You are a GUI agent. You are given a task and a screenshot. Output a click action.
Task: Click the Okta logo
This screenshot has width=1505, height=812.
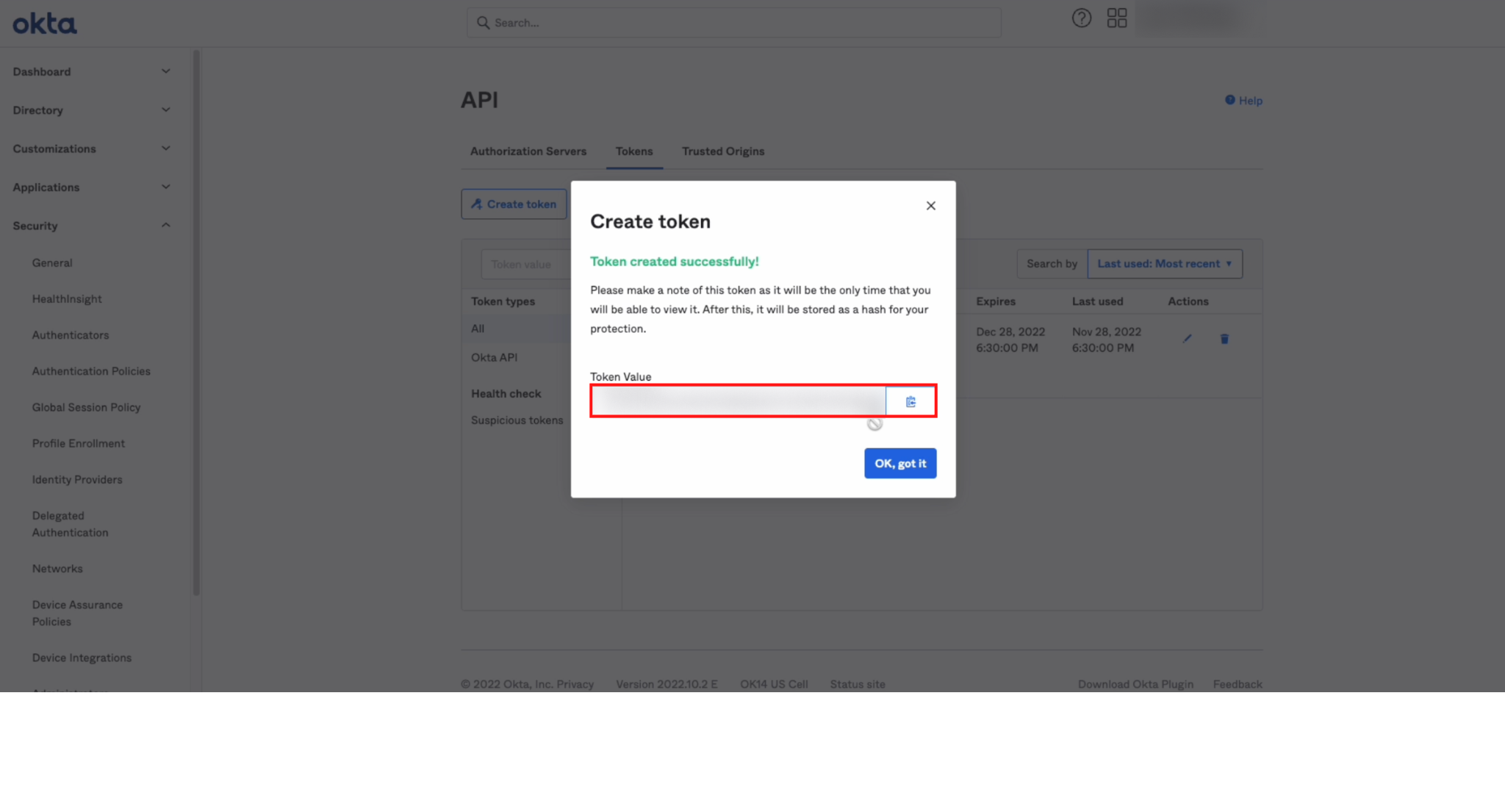click(45, 24)
